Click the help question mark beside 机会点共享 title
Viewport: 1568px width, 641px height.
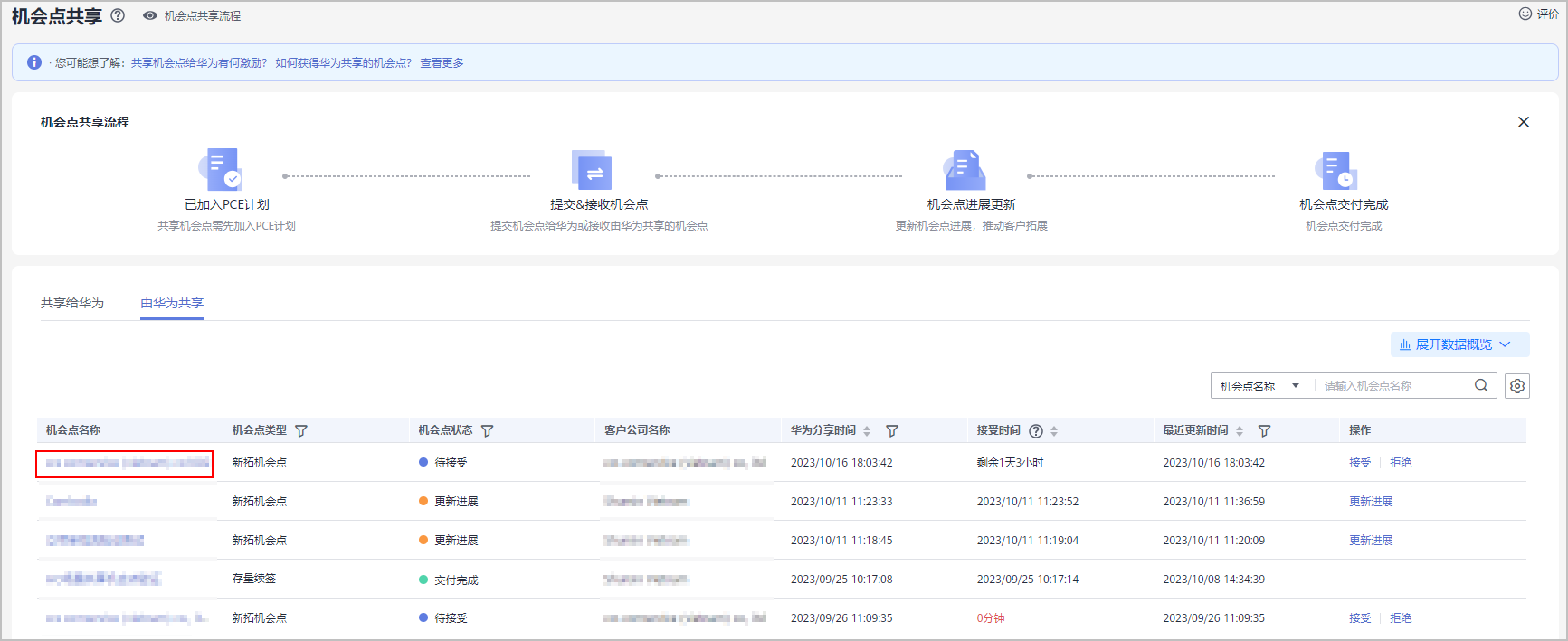tap(118, 15)
